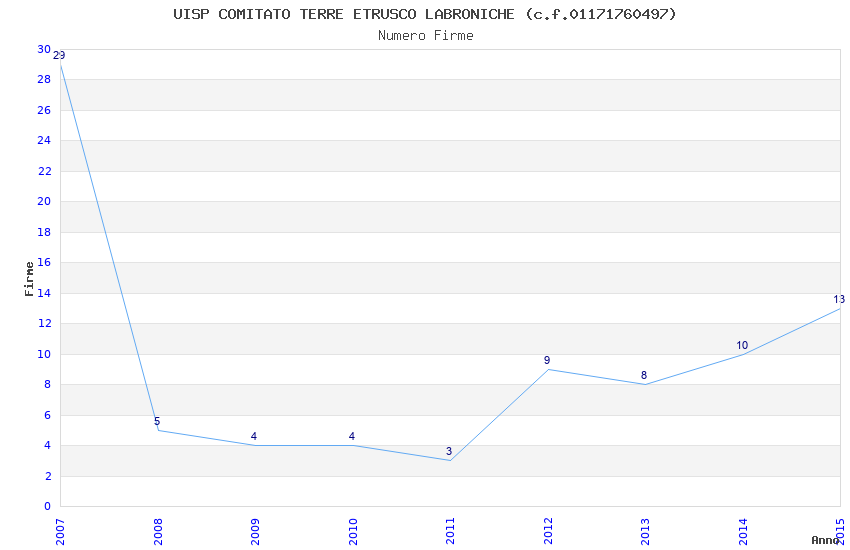This screenshot has height=550, width=850.
Task: Click the y-axis tick label 8
Action: pyautogui.click(x=48, y=385)
